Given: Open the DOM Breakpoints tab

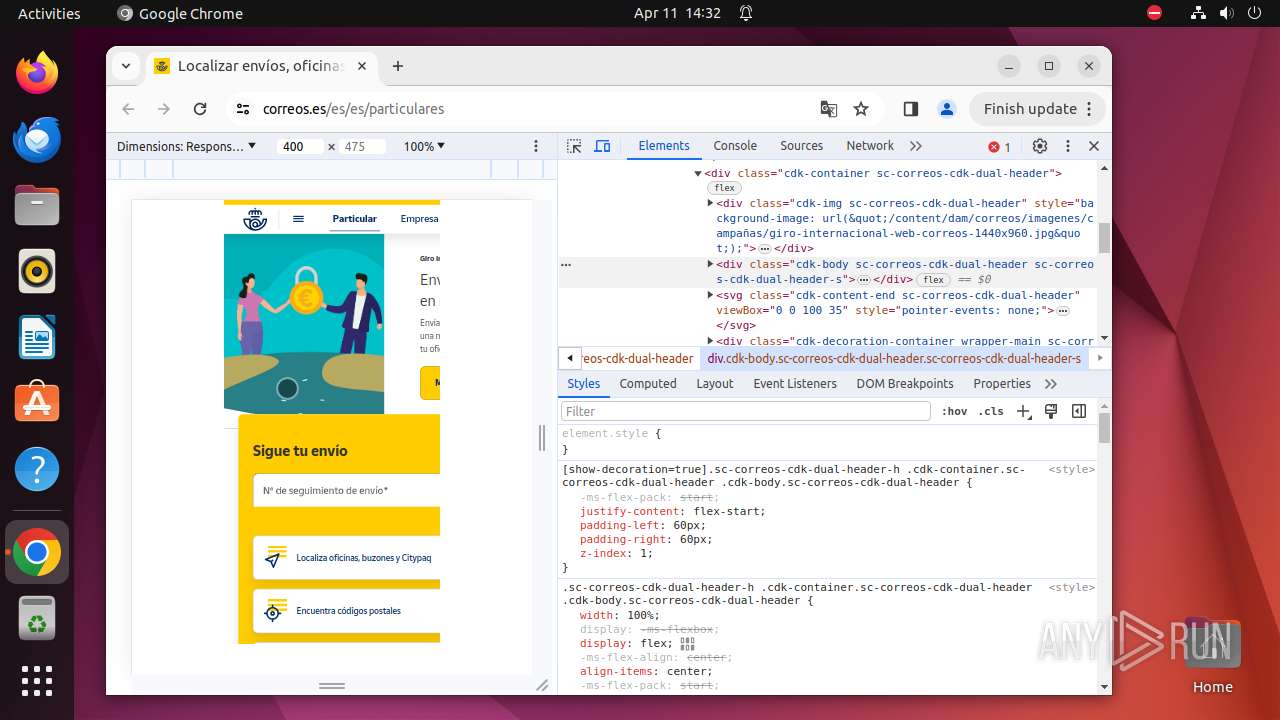Looking at the screenshot, I should pyautogui.click(x=905, y=384).
